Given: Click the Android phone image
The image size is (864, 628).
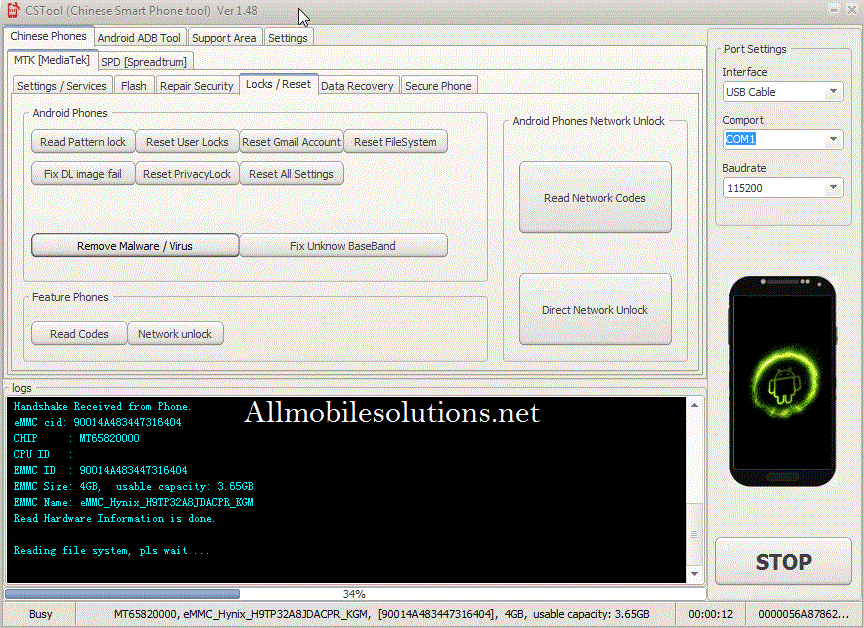Looking at the screenshot, I should pyautogui.click(x=782, y=381).
